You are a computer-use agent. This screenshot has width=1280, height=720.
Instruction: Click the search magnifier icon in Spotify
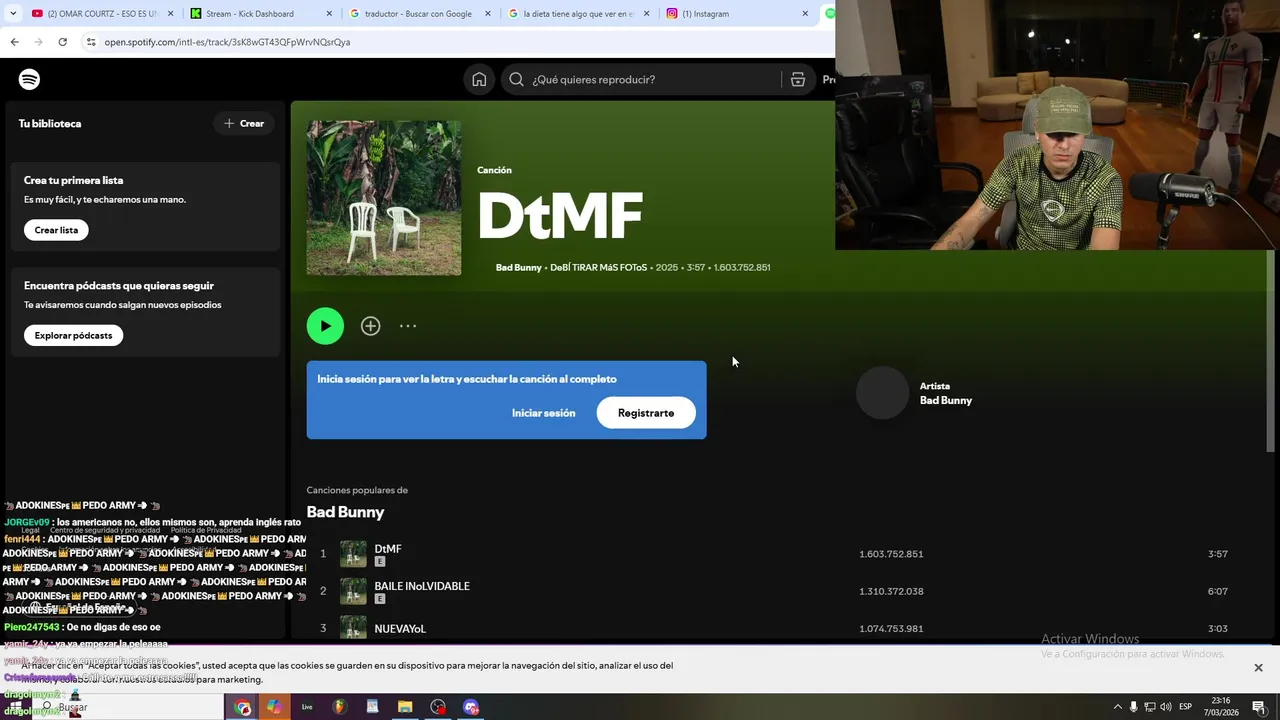click(x=516, y=80)
